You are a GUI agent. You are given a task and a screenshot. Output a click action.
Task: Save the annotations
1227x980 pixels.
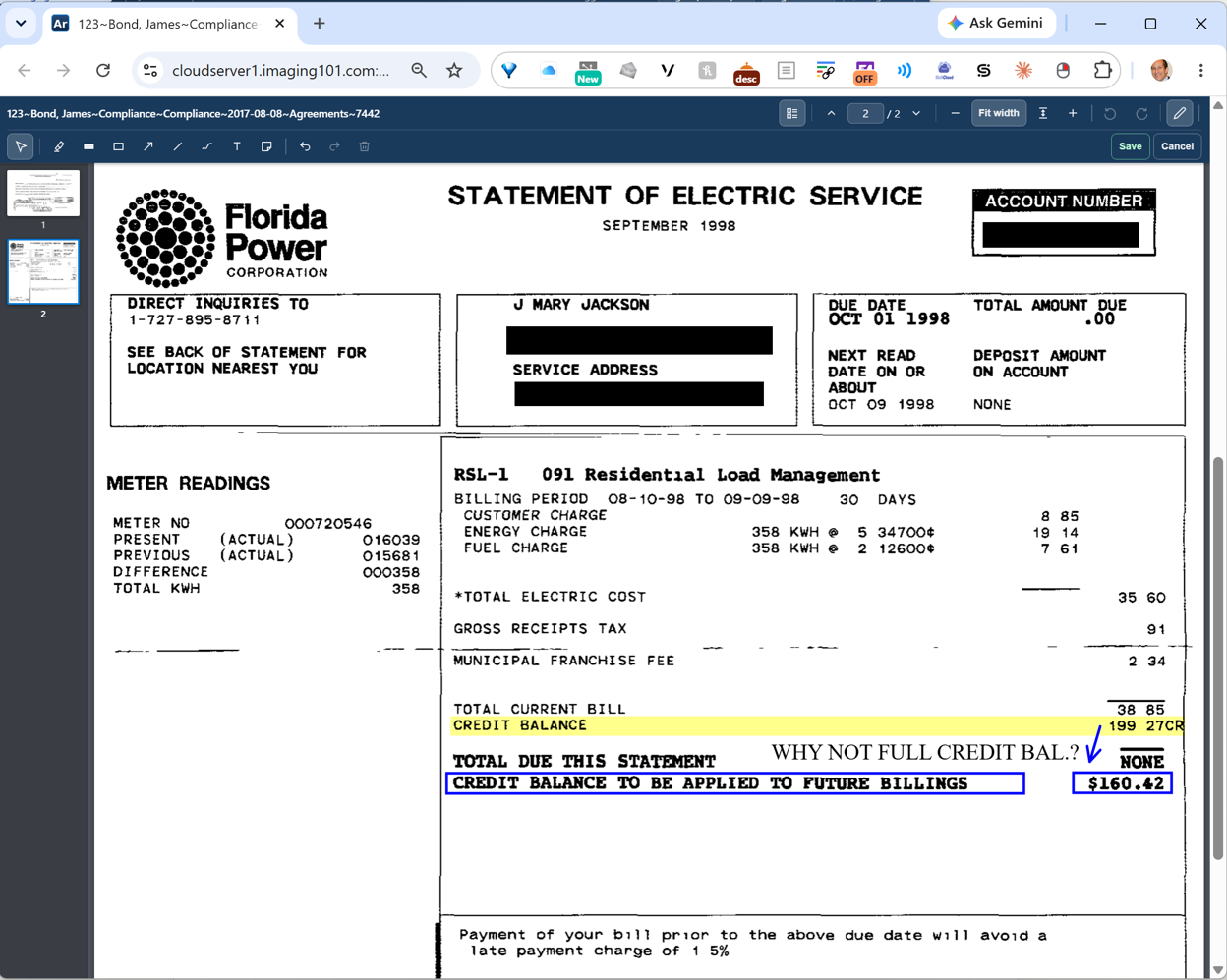coord(1131,146)
